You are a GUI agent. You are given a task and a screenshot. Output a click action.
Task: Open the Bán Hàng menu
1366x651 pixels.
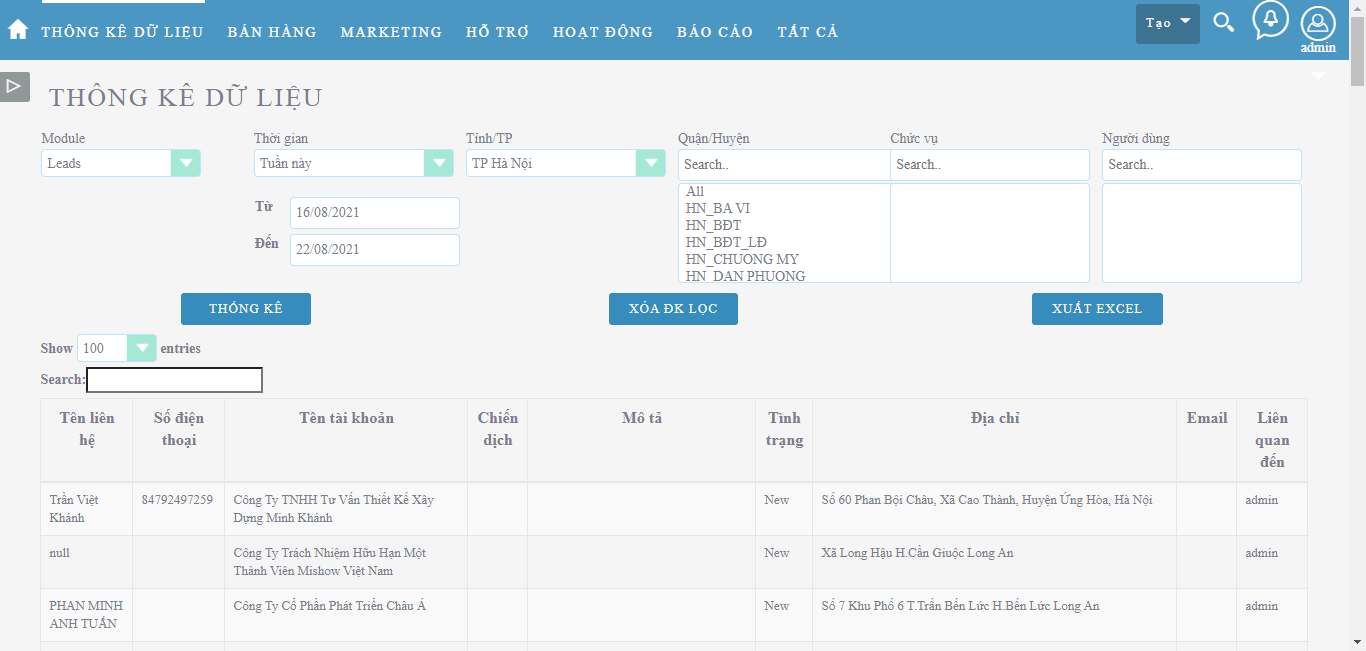click(x=272, y=32)
